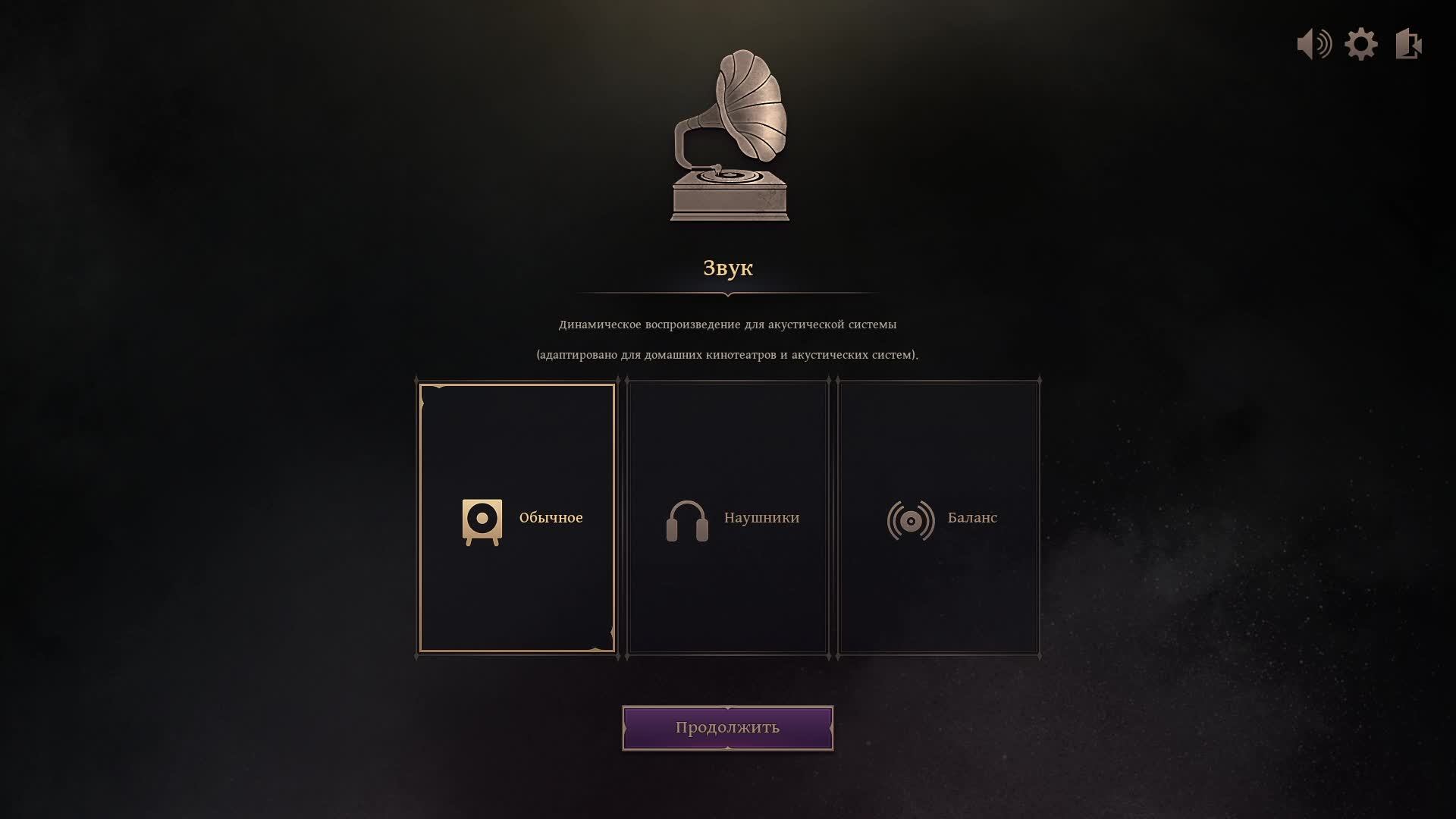Click the line about домашних кинотеатров
The height and width of the screenshot is (819, 1456).
(x=728, y=355)
